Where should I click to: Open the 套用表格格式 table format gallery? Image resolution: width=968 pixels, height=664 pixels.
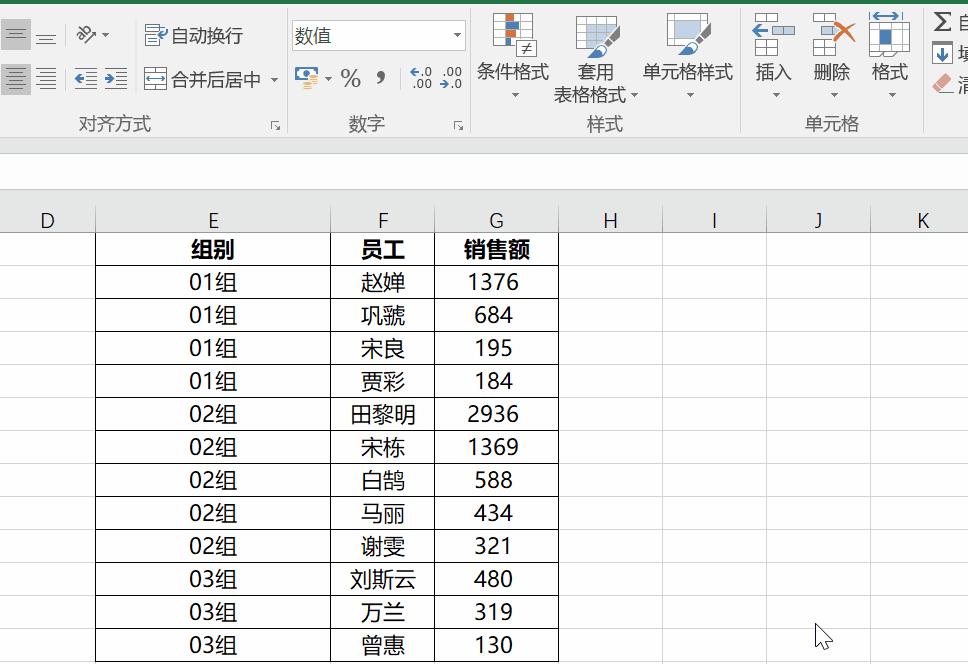tap(597, 55)
